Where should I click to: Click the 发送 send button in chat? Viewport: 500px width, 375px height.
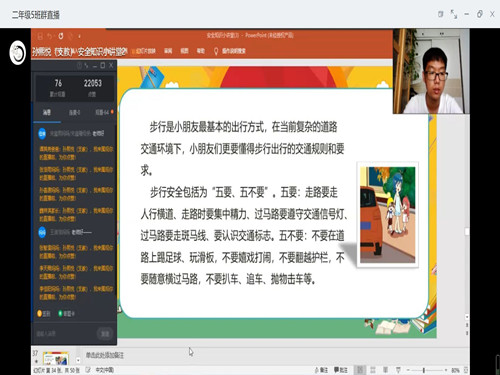coord(105,333)
